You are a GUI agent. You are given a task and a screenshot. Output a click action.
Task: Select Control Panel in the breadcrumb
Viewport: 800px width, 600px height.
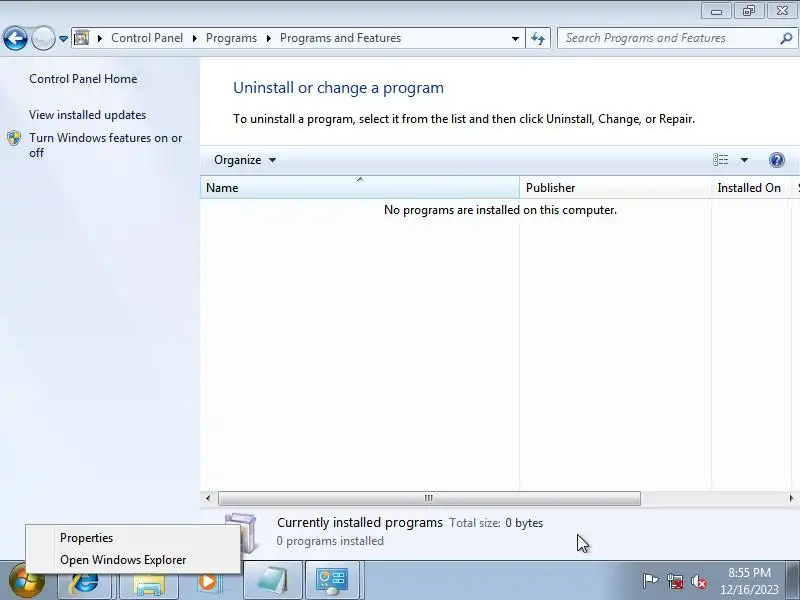coord(147,38)
